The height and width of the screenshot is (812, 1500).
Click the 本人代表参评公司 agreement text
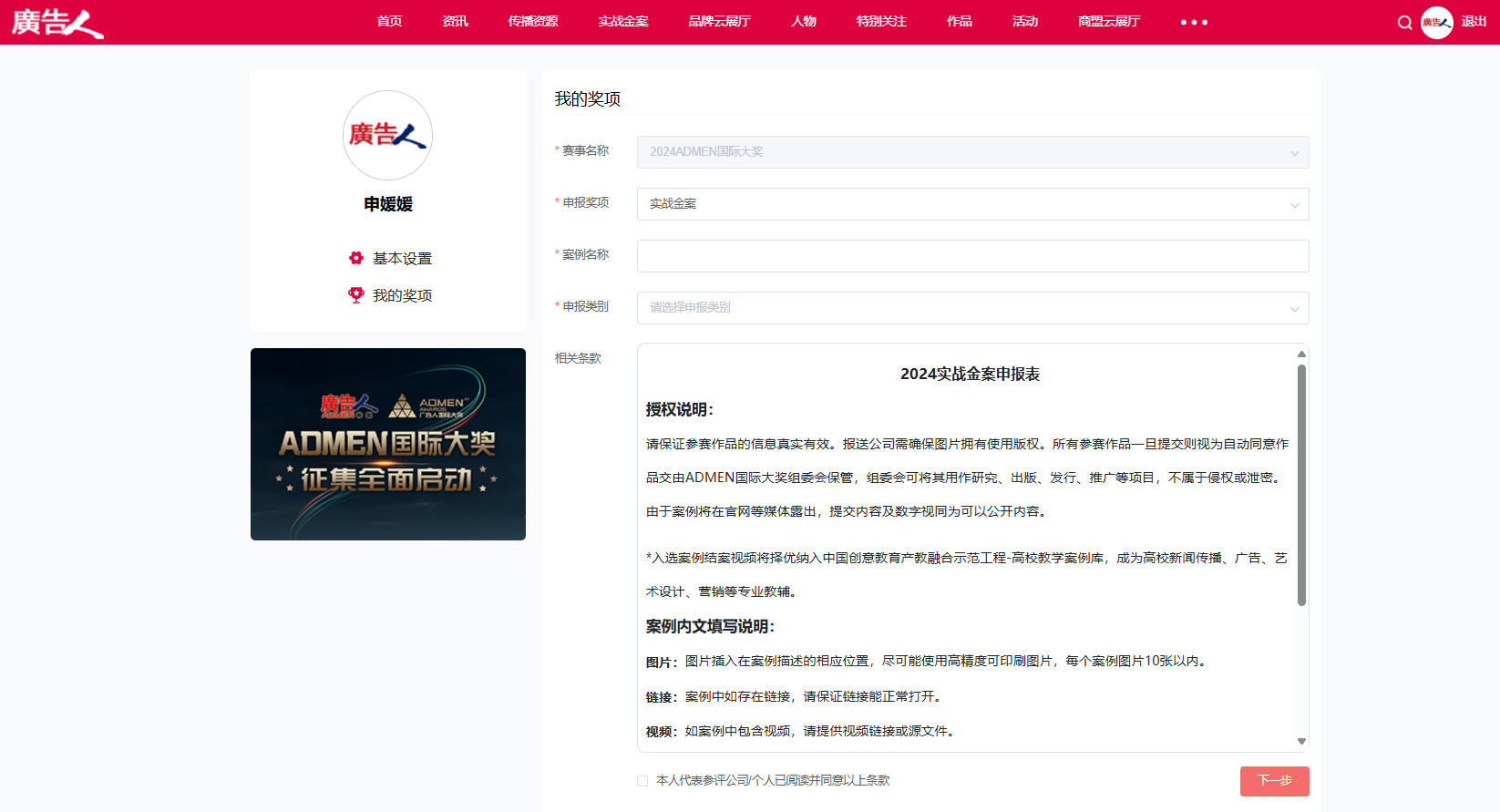point(773,780)
